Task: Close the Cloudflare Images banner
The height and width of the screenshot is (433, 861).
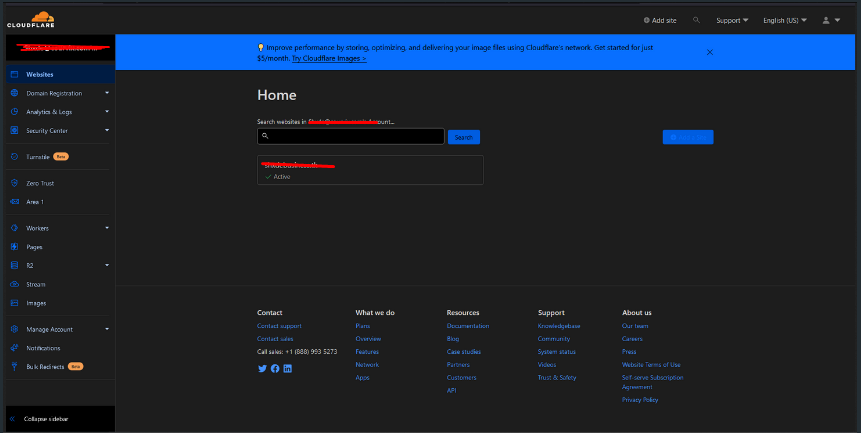Action: pos(709,52)
